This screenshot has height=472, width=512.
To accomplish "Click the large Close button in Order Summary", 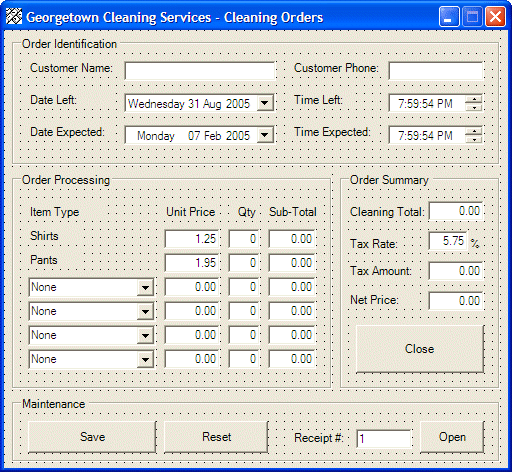I will [x=420, y=349].
